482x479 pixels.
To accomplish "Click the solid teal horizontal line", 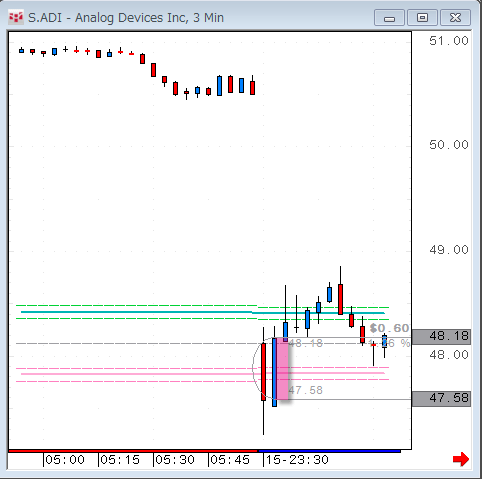I will pos(203,312).
